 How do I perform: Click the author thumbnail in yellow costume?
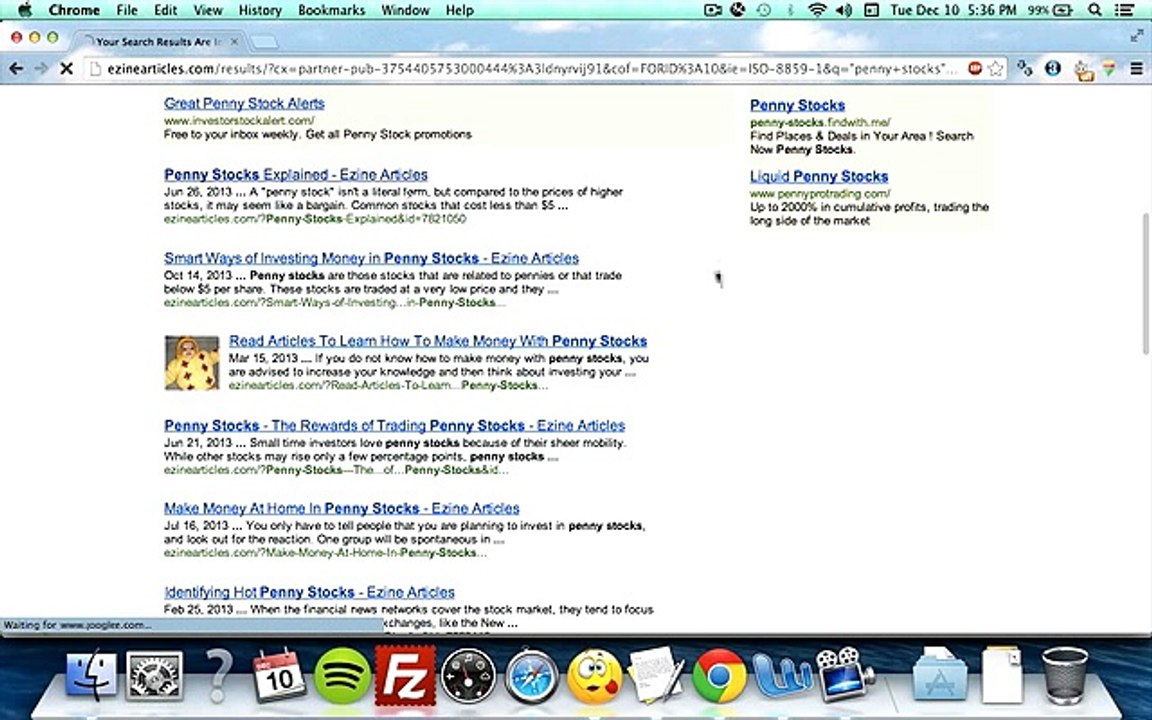tap(192, 362)
